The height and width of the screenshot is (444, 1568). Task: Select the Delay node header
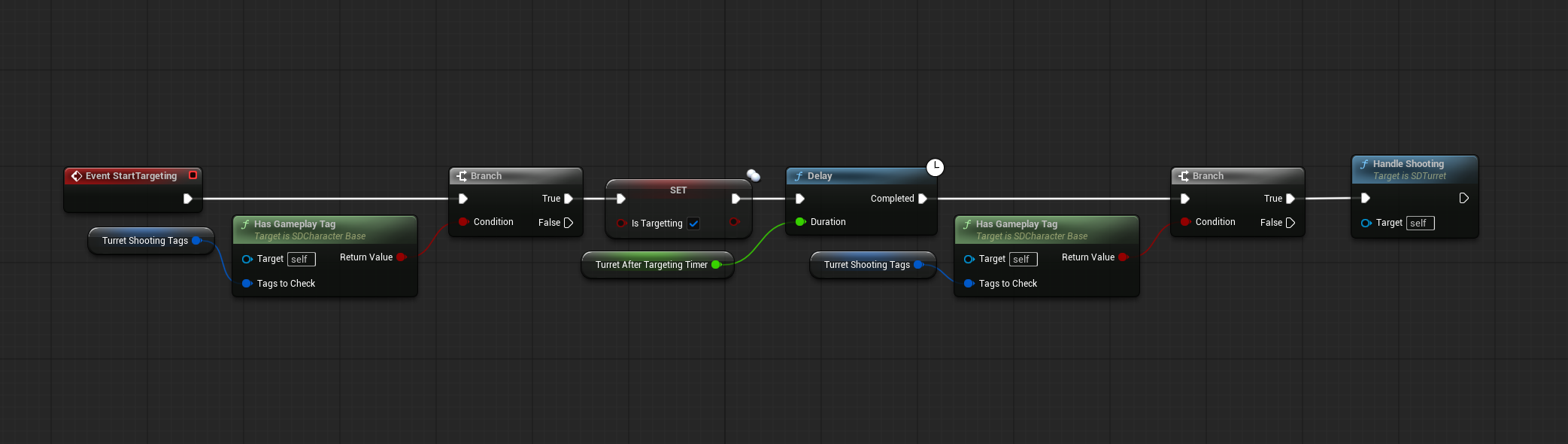tap(857, 176)
